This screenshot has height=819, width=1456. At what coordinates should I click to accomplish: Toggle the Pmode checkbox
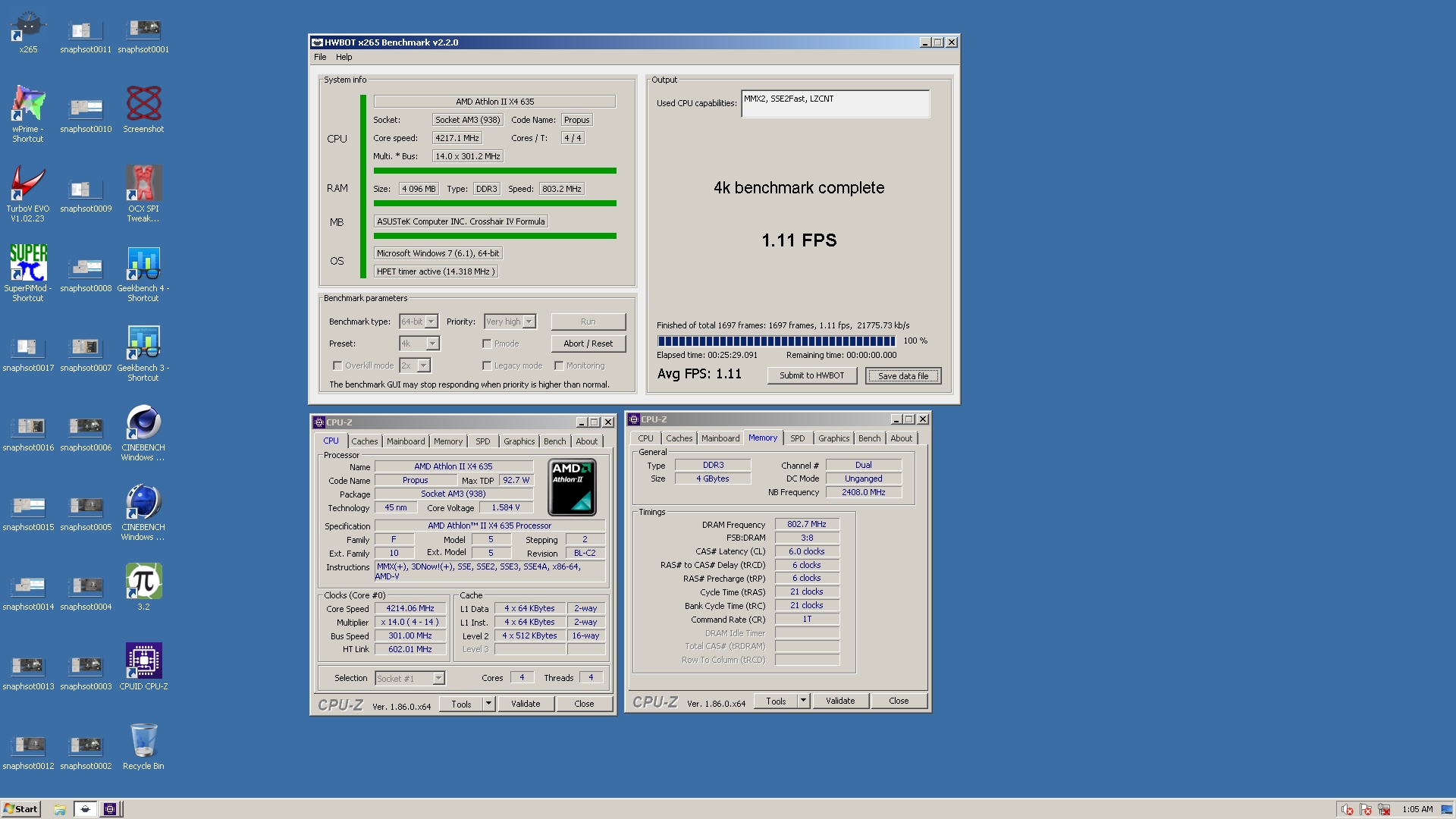pos(487,344)
